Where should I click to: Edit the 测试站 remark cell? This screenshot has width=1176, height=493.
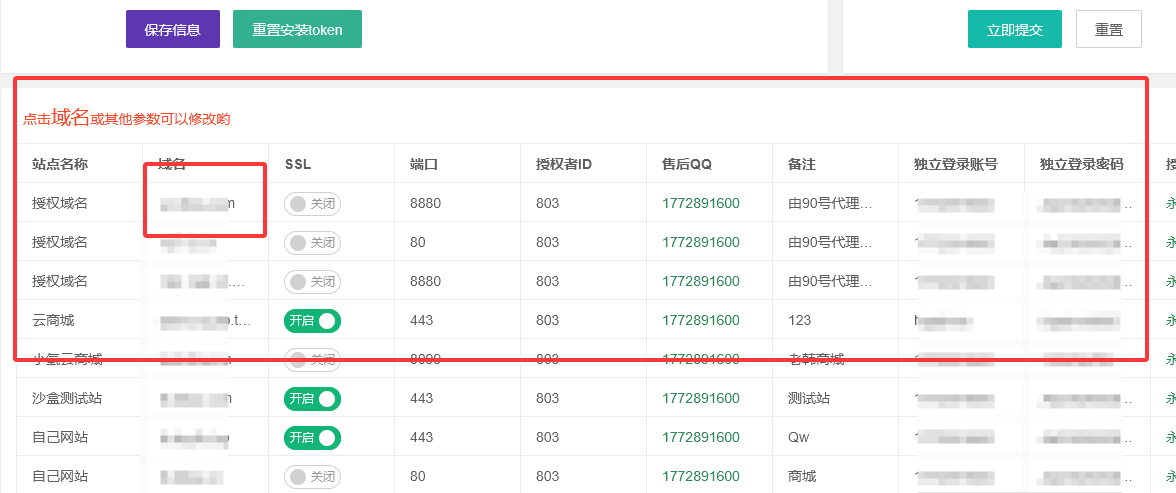(x=808, y=398)
